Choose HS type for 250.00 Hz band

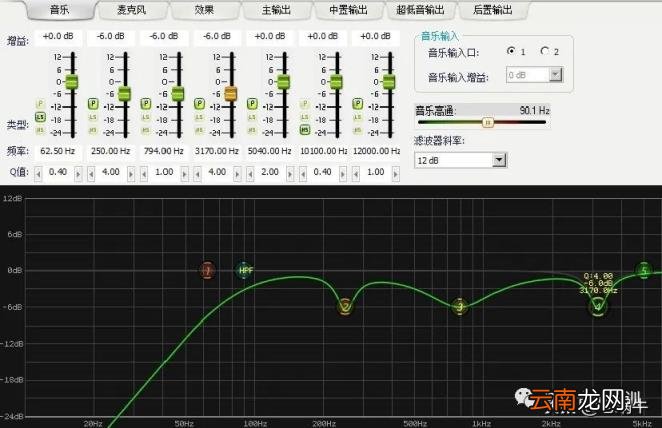93,130
